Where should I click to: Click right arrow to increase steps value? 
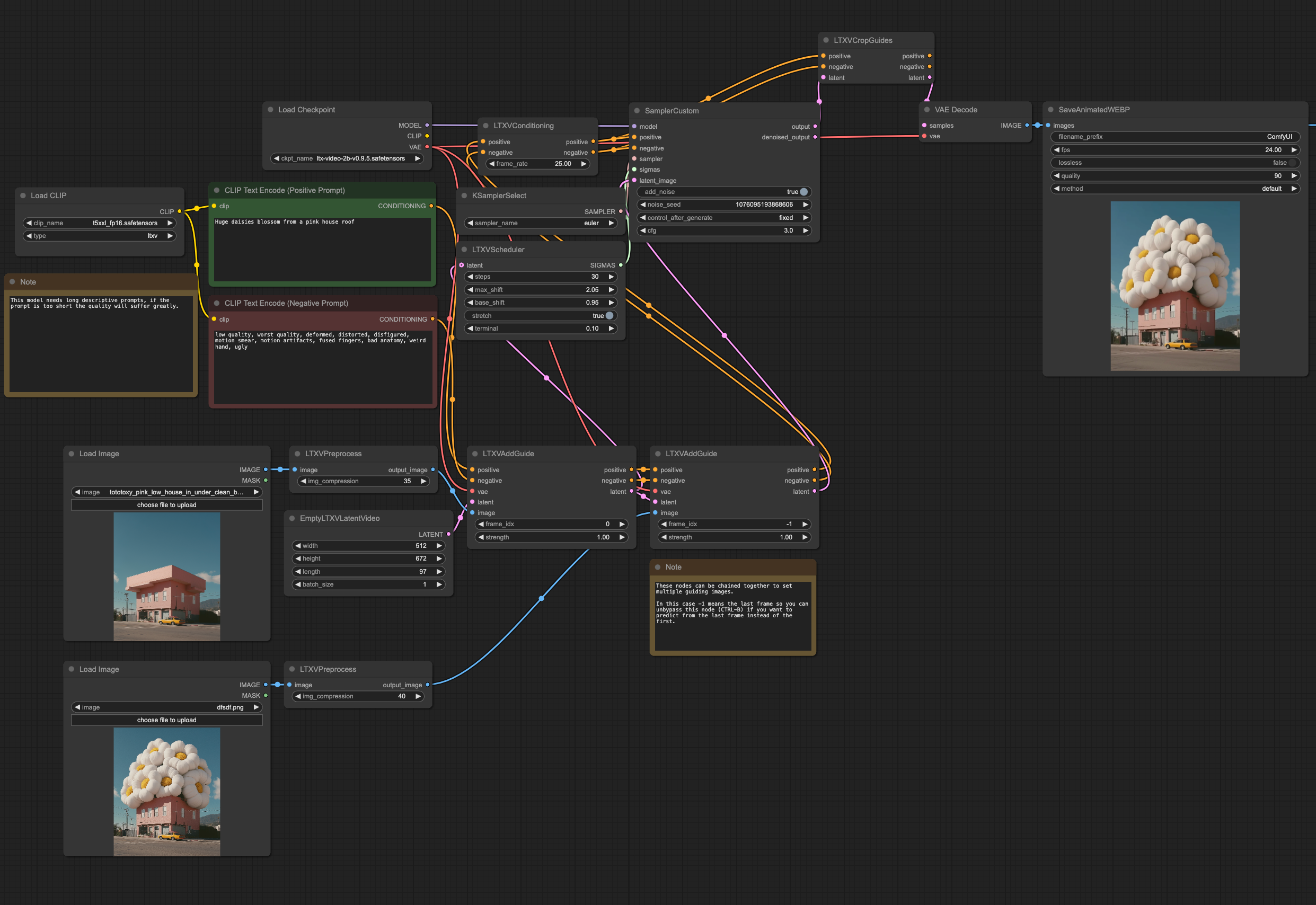point(612,277)
